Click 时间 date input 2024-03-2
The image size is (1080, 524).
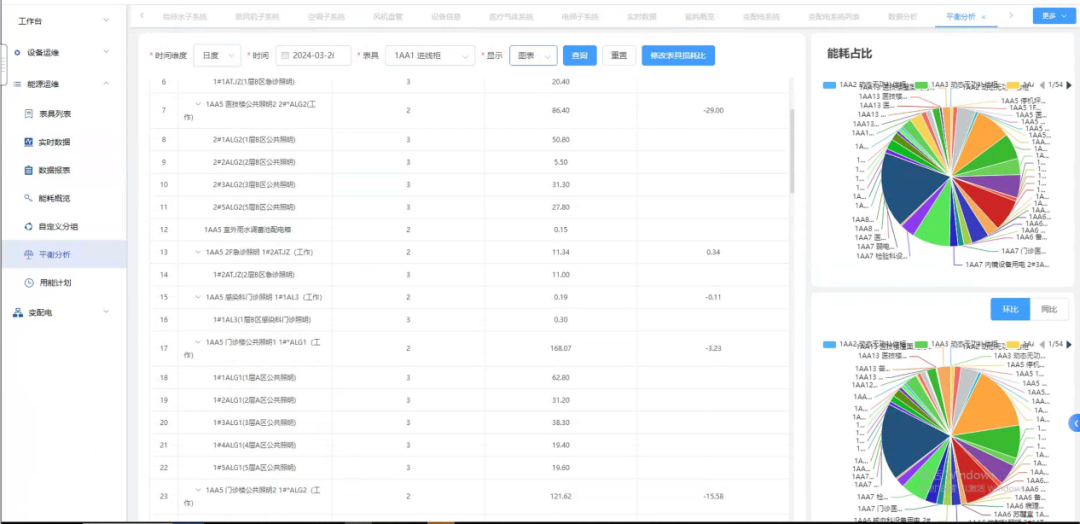click(313, 56)
